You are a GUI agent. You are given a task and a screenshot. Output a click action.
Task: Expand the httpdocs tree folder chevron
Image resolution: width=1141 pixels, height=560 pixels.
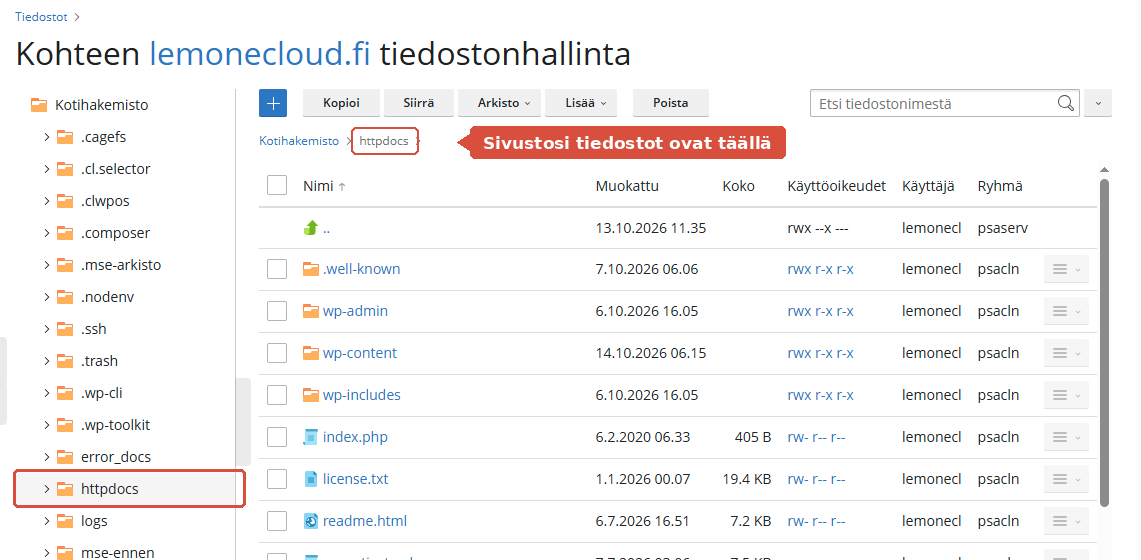[47, 489]
